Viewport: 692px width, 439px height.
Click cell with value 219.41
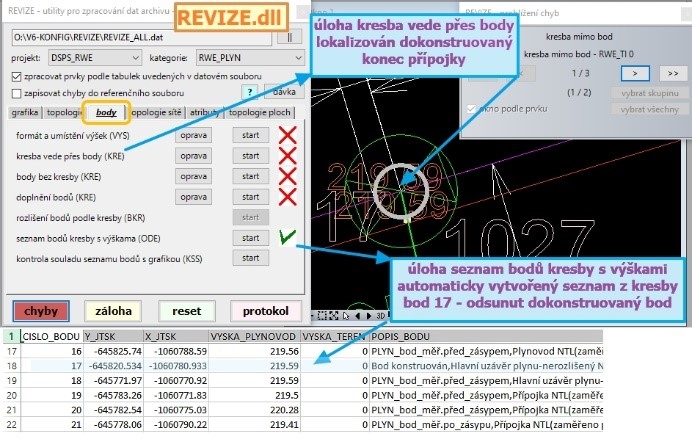[x=254, y=424]
